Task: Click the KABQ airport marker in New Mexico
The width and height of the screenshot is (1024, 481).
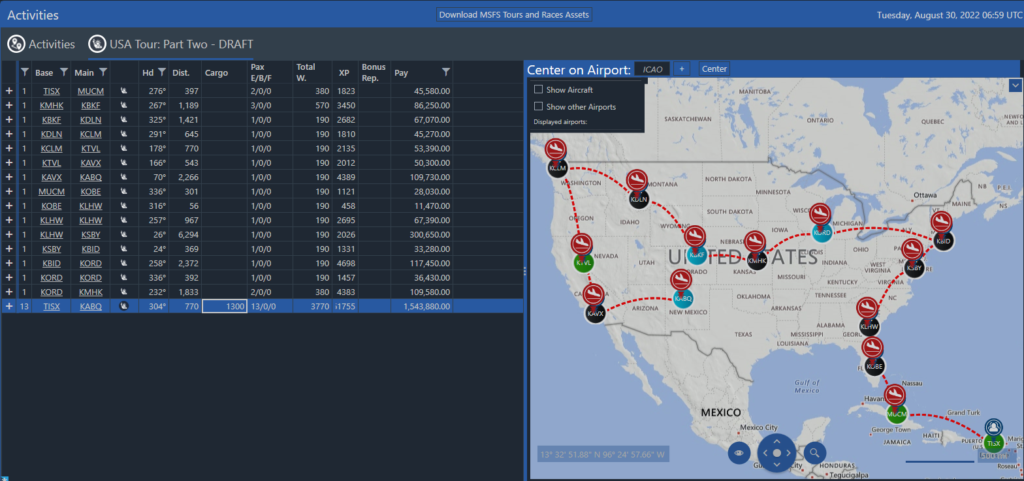Action: tap(682, 298)
